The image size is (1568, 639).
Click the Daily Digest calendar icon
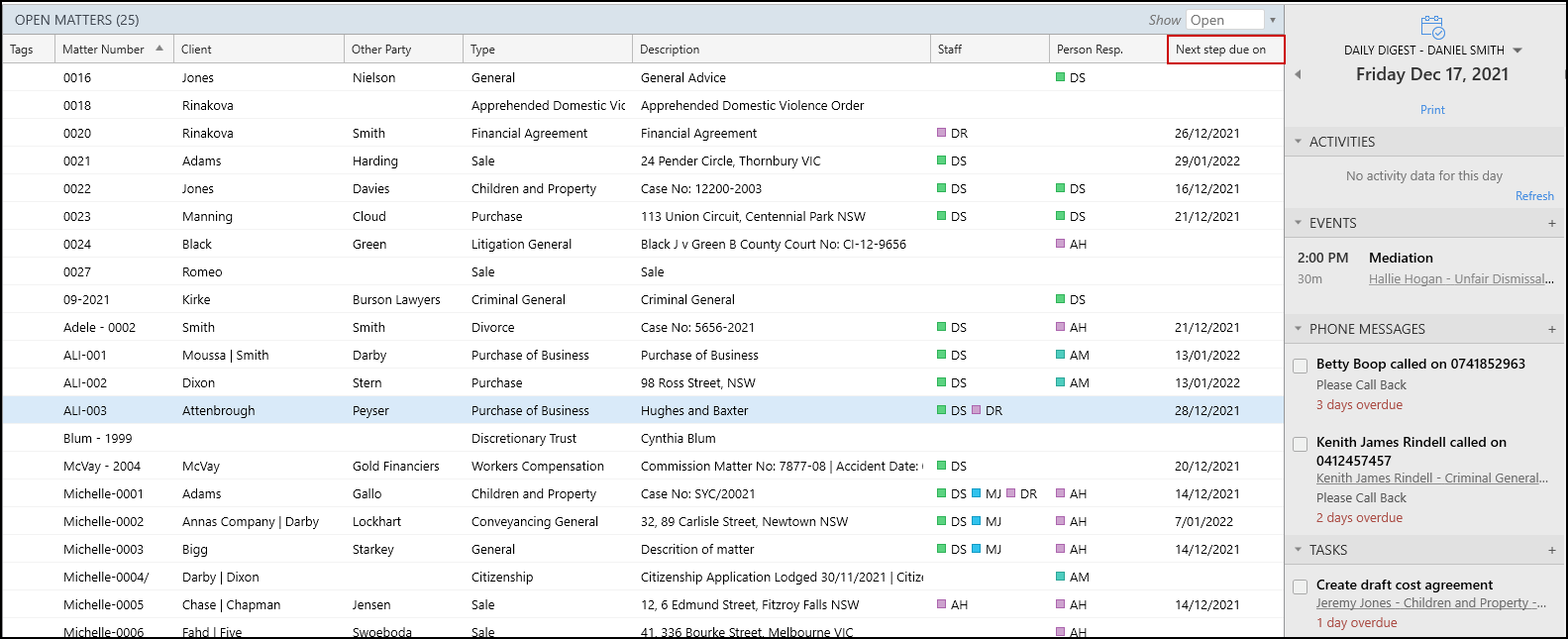1432,27
